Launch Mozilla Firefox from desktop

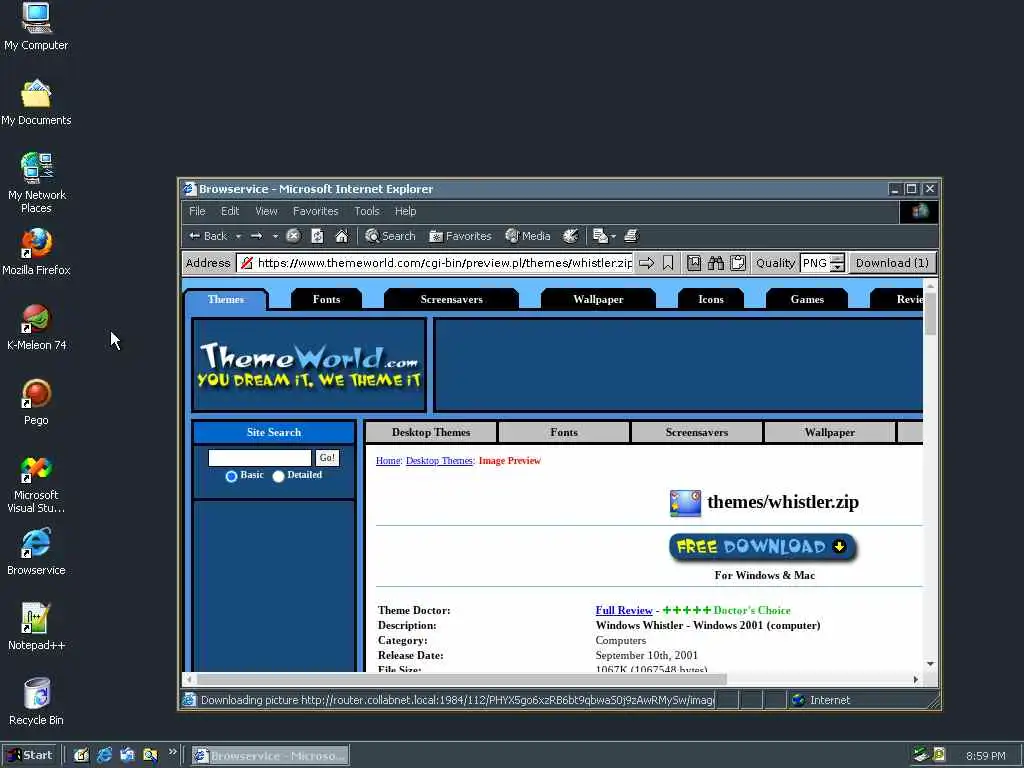coord(36,252)
